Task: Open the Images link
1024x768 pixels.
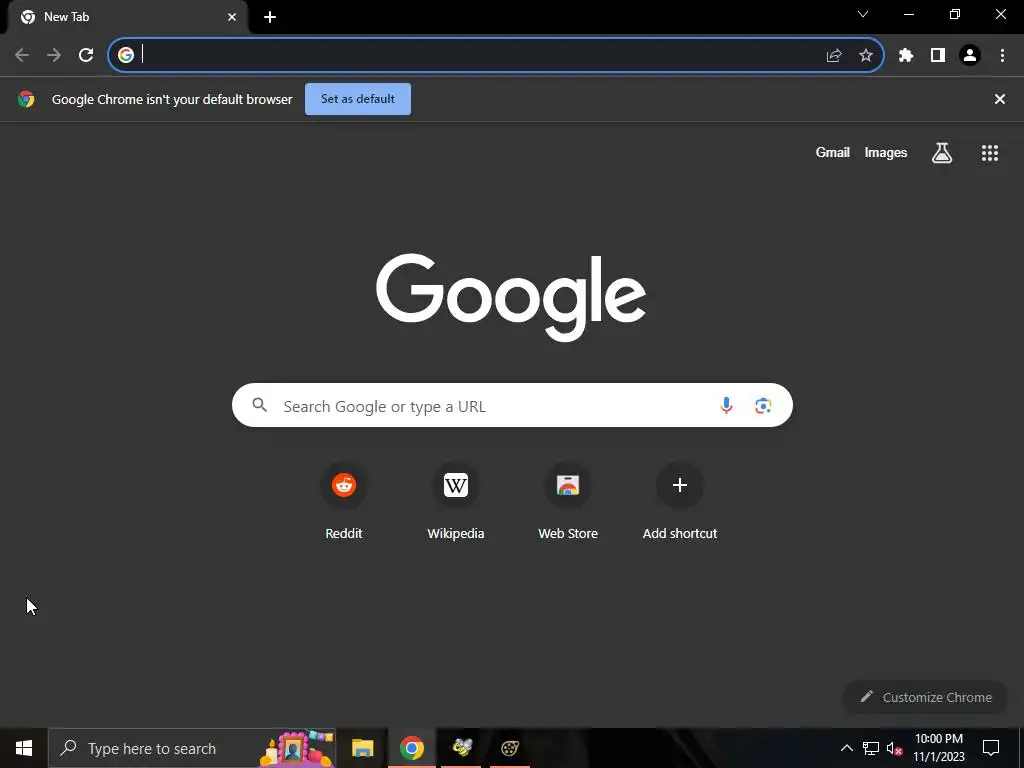Action: click(x=886, y=153)
